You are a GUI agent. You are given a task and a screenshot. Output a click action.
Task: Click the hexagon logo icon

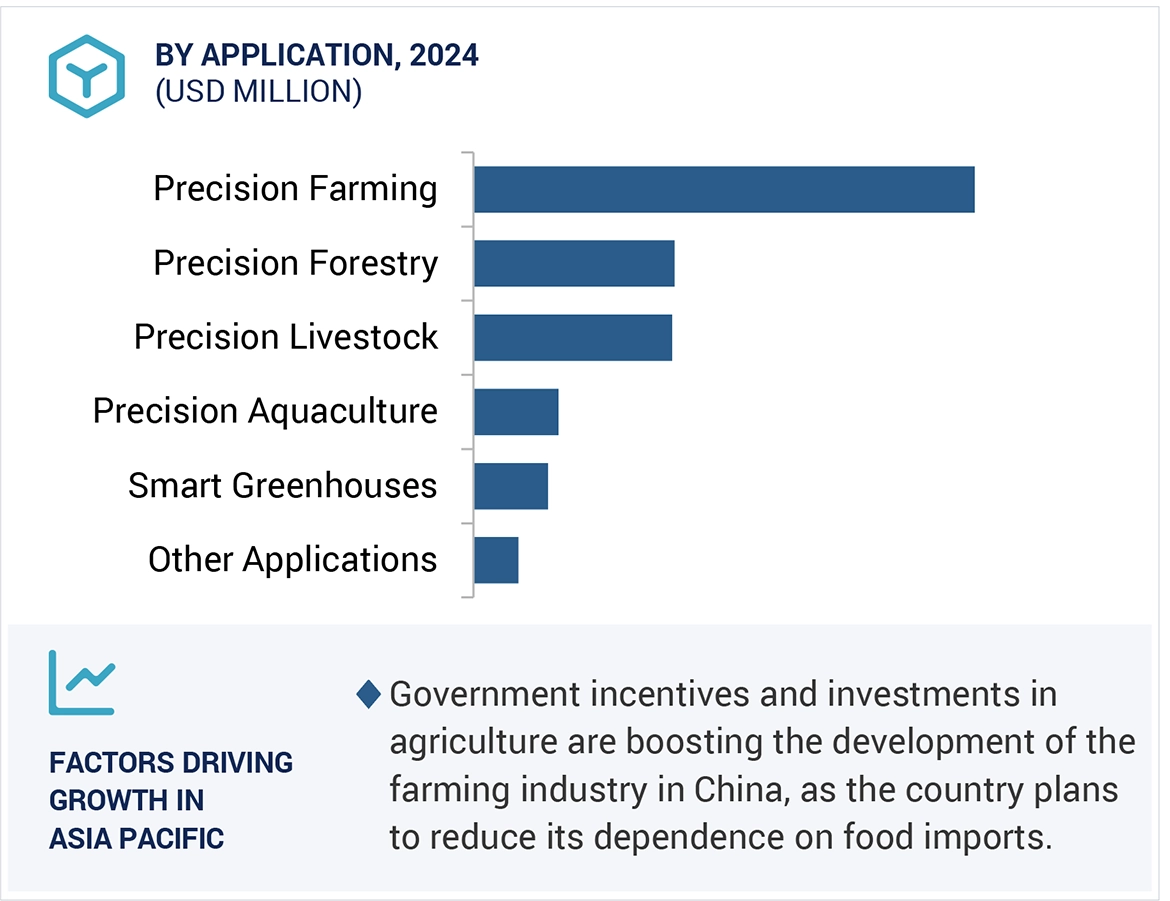pos(86,77)
